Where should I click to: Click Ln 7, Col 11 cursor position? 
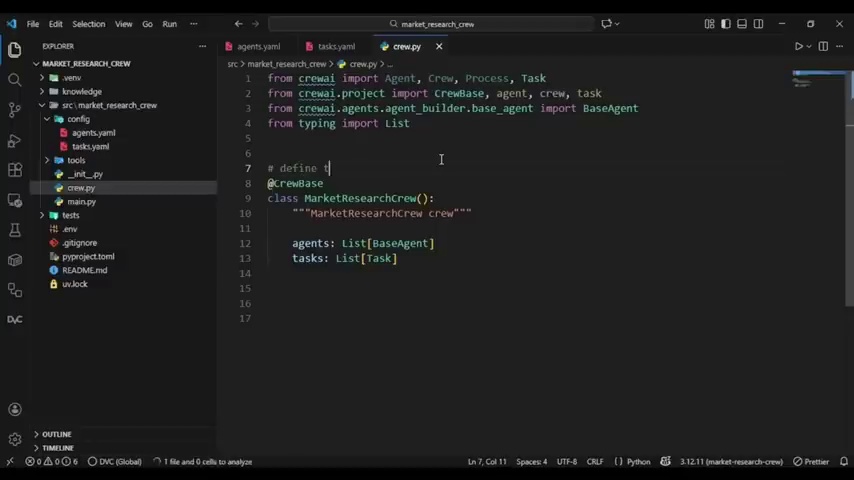click(487, 461)
